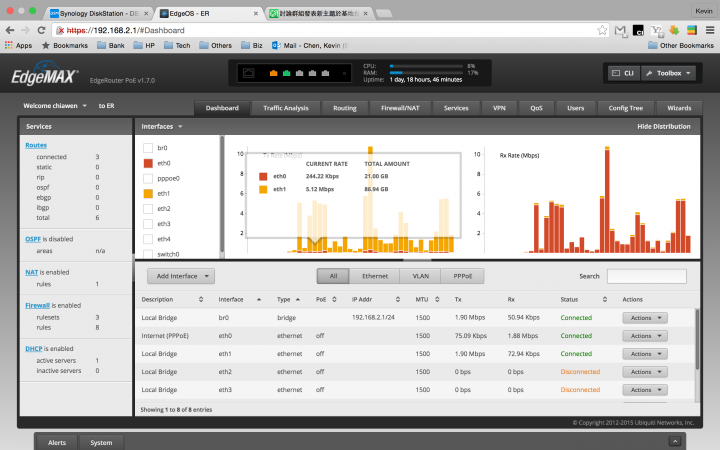Click the red eth0 legend swatch
The width and height of the screenshot is (720, 450).
263,176
